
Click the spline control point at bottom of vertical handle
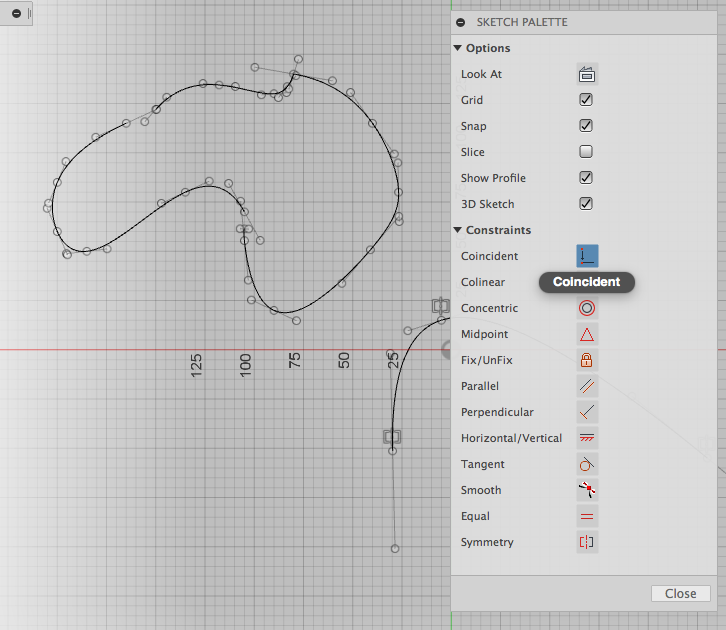point(395,549)
